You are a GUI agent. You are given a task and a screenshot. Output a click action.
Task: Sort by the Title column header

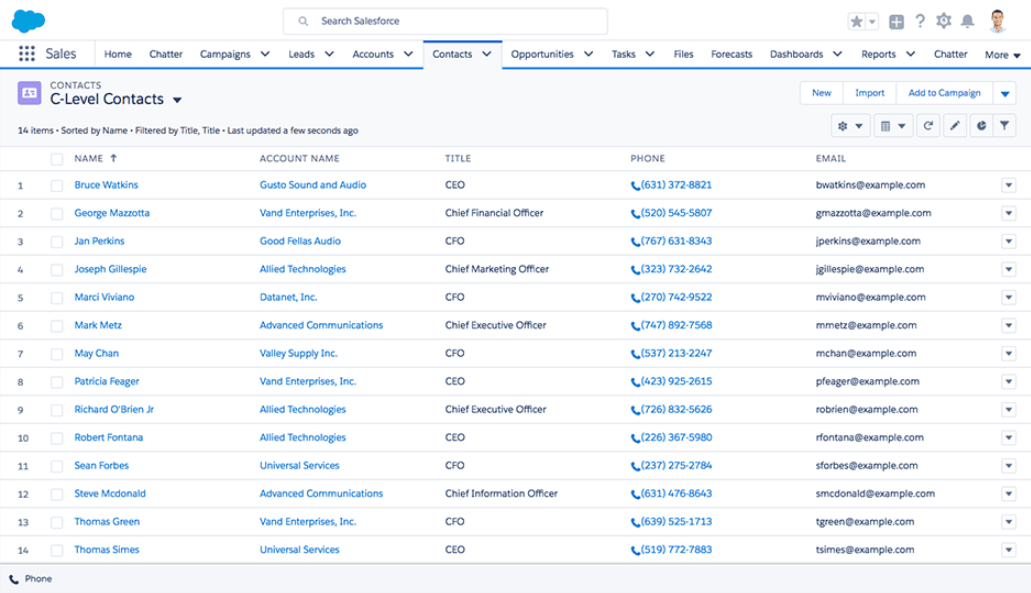coord(458,158)
